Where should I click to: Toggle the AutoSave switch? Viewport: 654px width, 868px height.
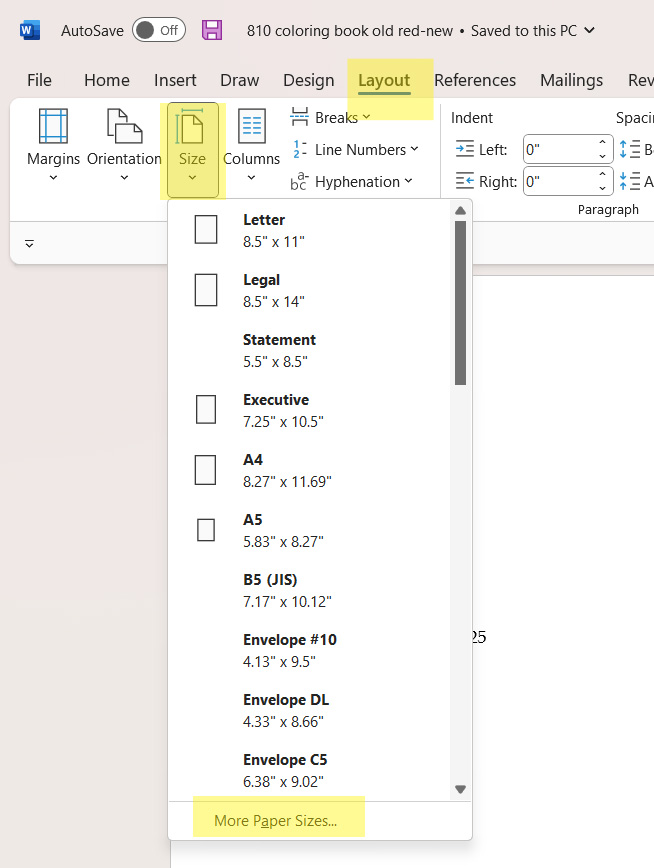tap(158, 30)
